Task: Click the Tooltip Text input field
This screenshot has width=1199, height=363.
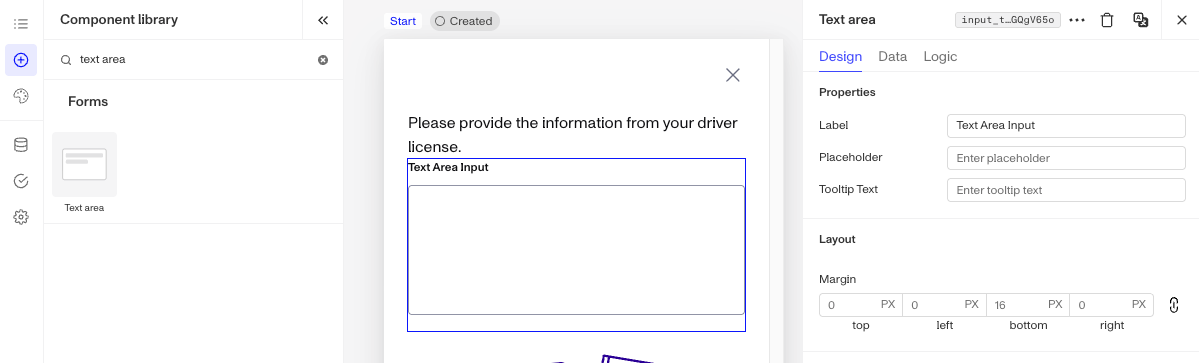Action: click(x=1066, y=190)
